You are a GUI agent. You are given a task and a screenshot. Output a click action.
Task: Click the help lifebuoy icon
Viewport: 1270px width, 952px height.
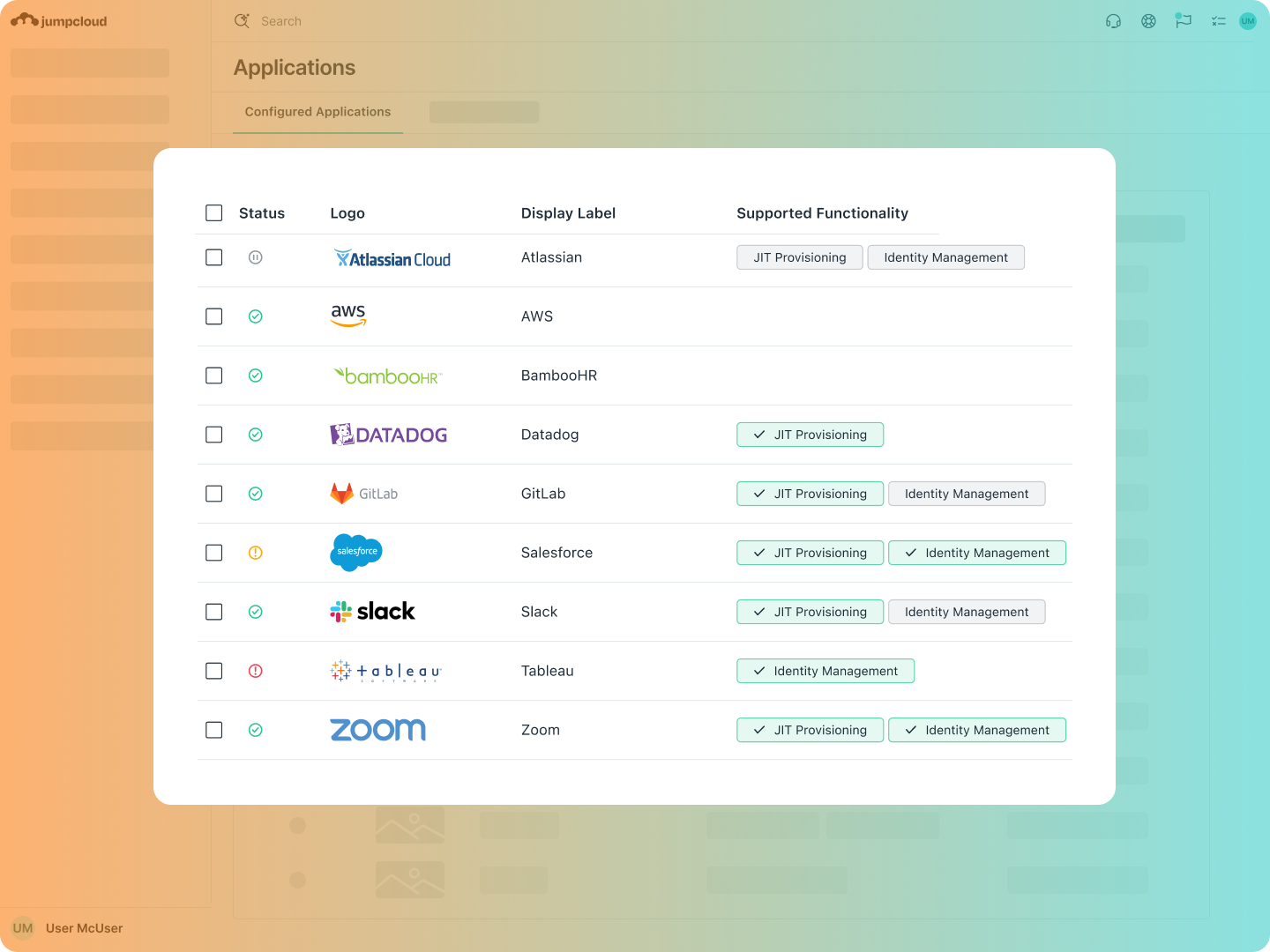(1148, 21)
